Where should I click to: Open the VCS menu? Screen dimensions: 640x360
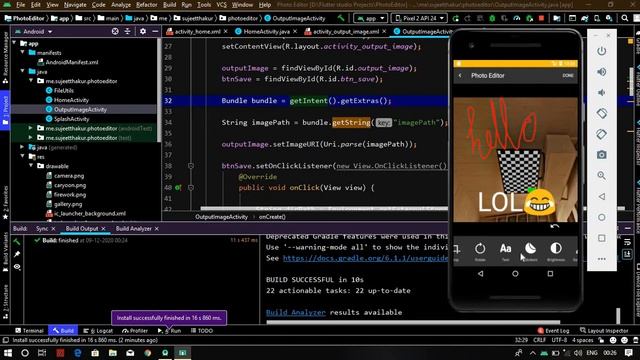coord(222,5)
